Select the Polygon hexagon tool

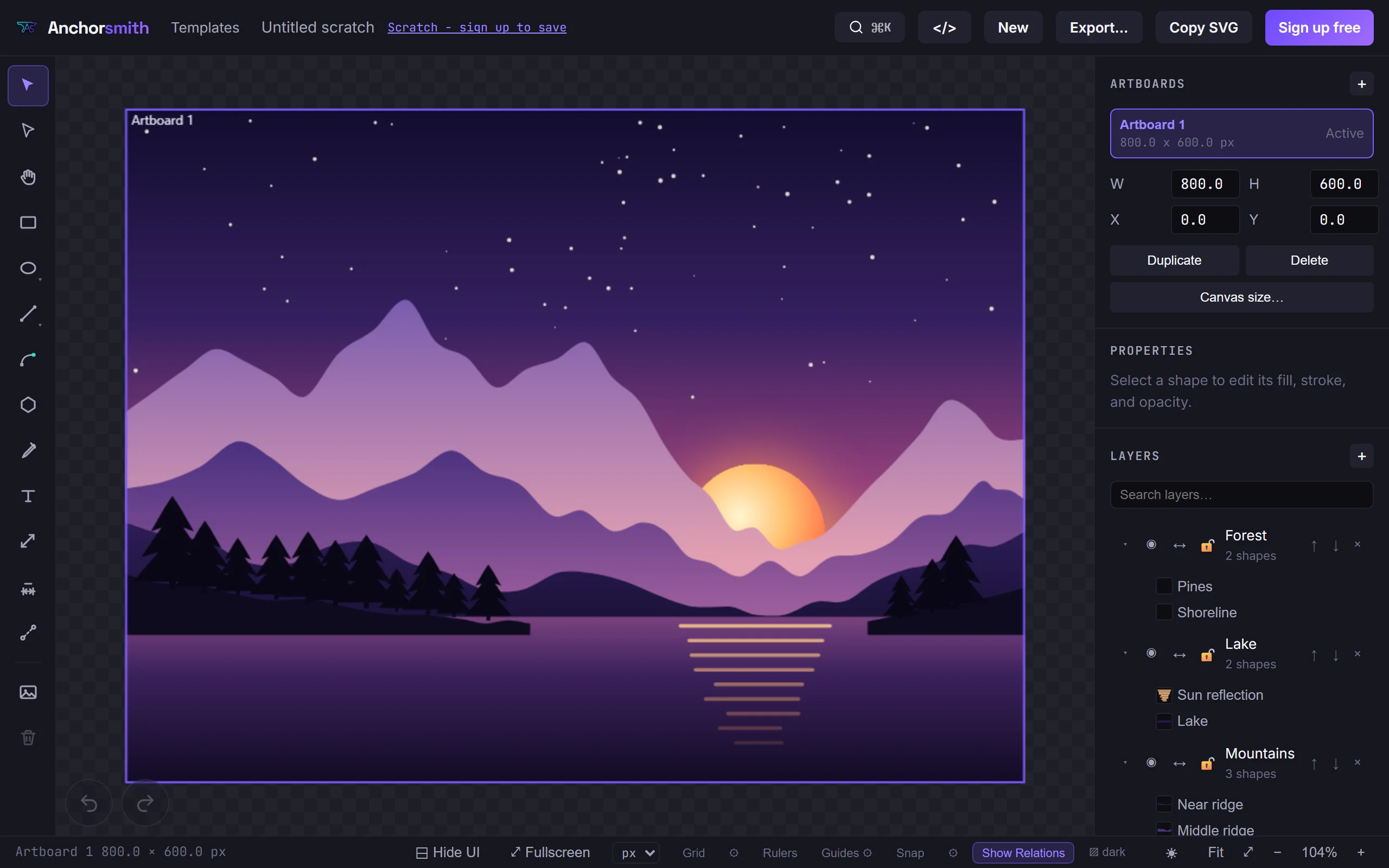(28, 405)
